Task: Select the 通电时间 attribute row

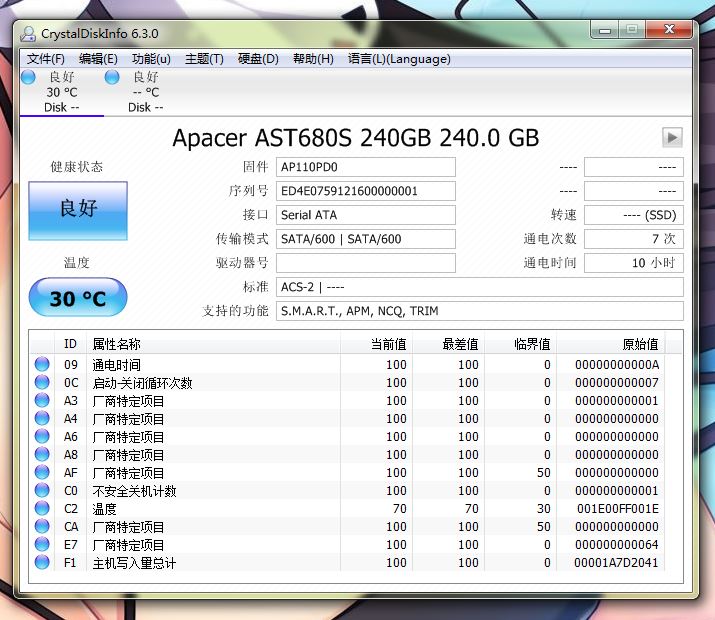Action: pyautogui.click(x=347, y=364)
